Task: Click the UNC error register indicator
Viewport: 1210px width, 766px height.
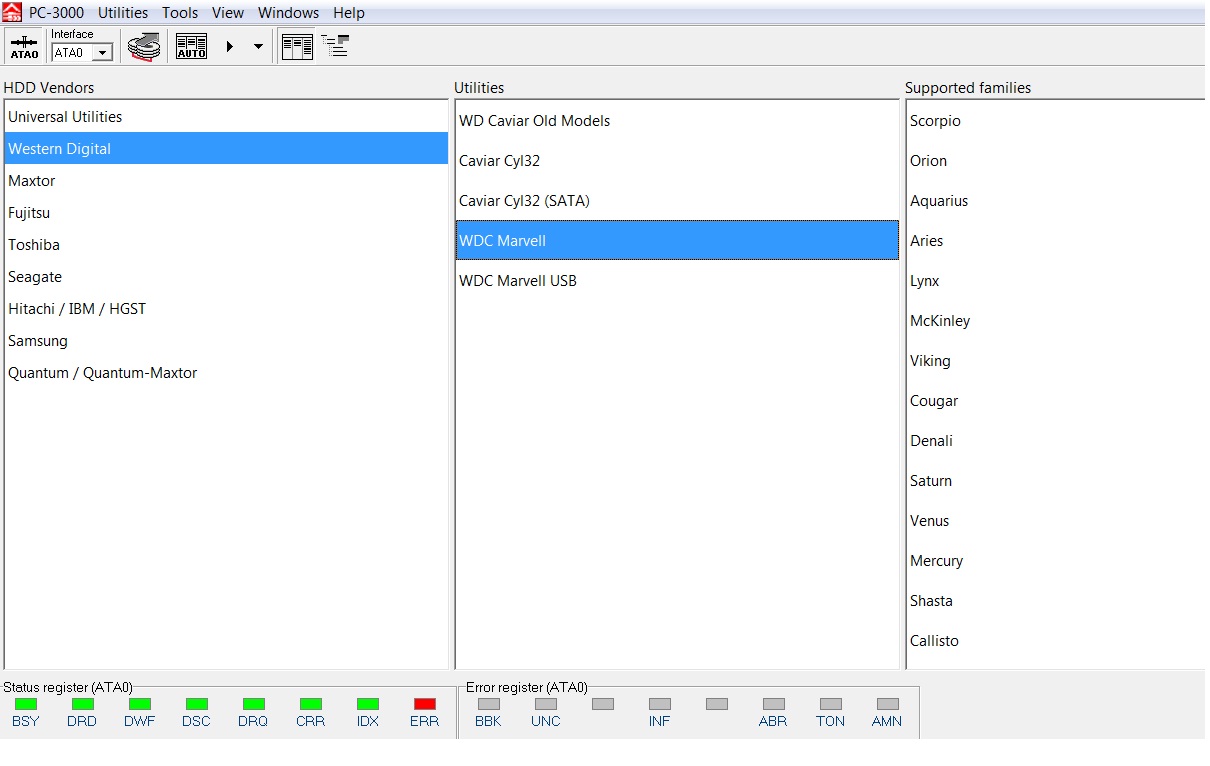Action: click(x=546, y=704)
